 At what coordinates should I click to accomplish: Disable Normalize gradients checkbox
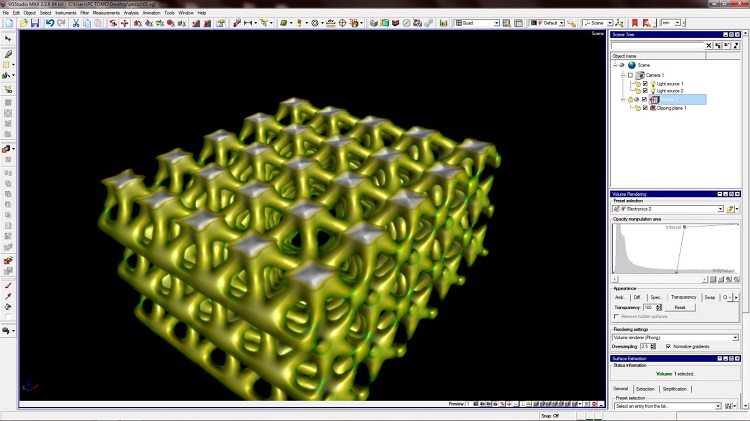coord(668,347)
